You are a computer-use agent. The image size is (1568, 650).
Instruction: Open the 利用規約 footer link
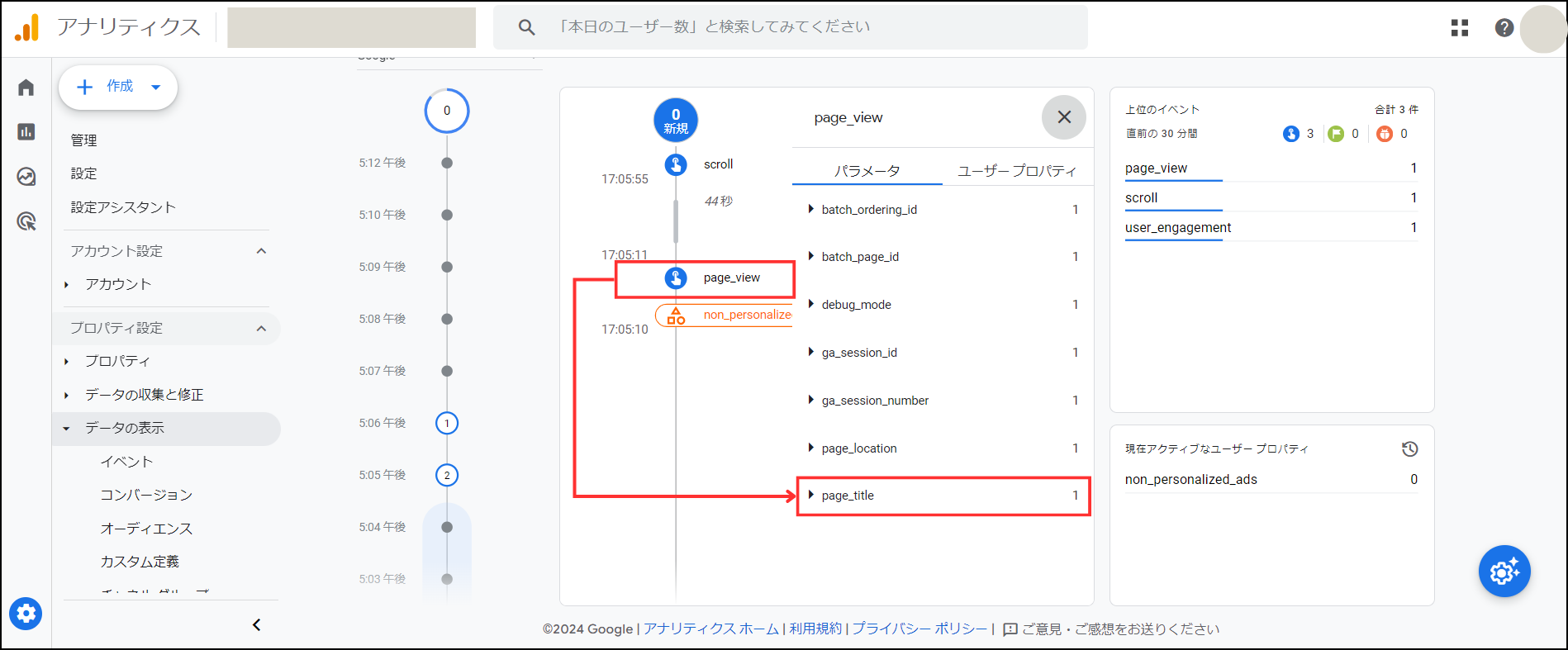tap(815, 629)
